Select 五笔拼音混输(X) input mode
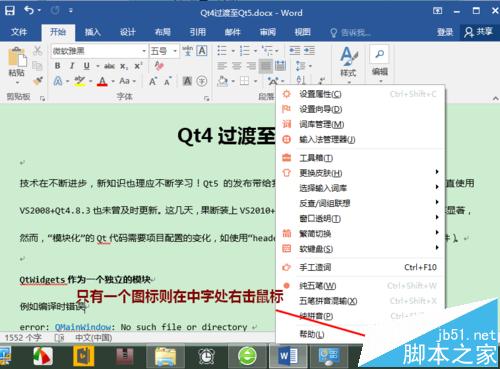Screen dimensions: 500x369 point(360,301)
